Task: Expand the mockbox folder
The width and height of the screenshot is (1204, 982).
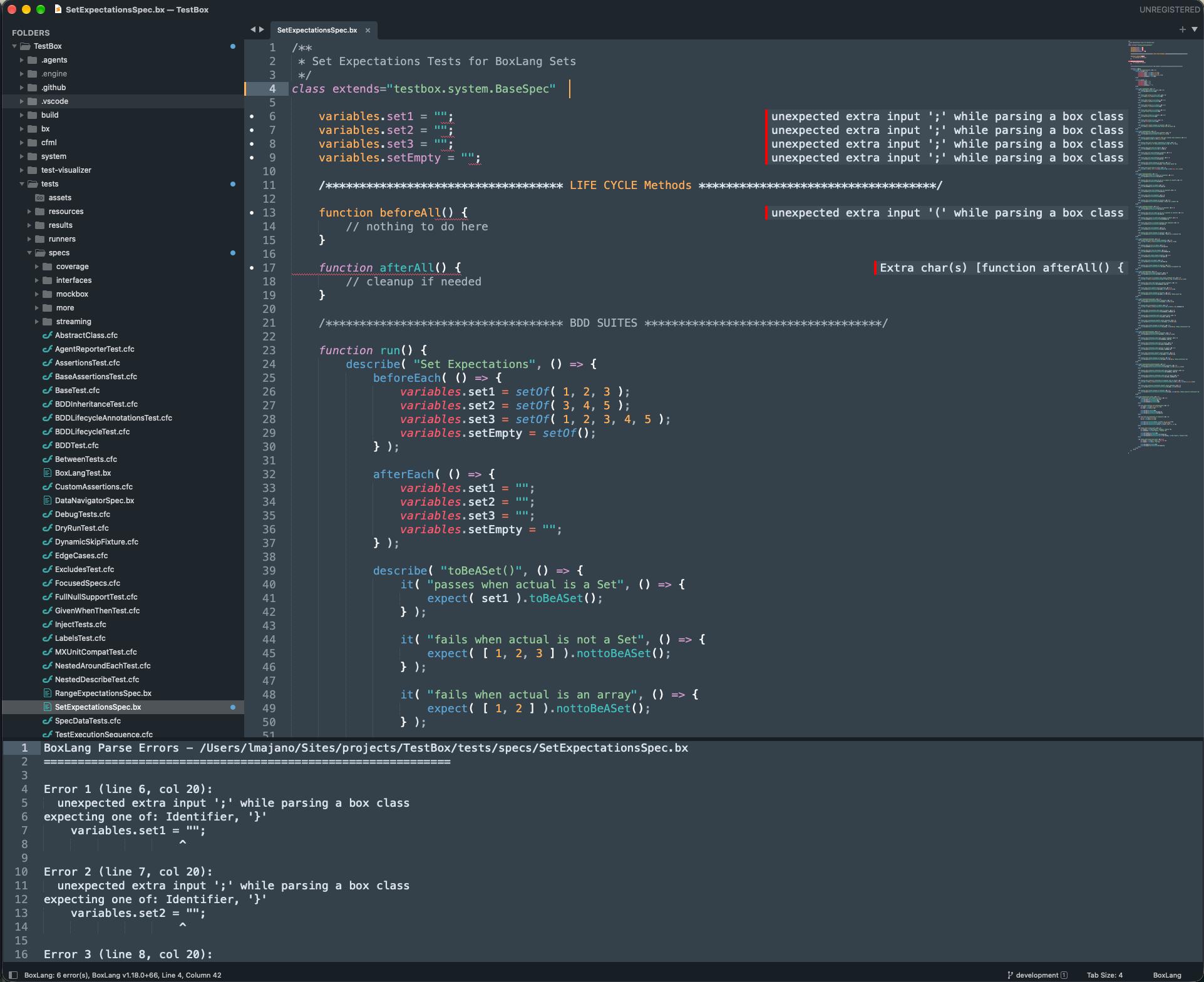Action: click(x=37, y=294)
